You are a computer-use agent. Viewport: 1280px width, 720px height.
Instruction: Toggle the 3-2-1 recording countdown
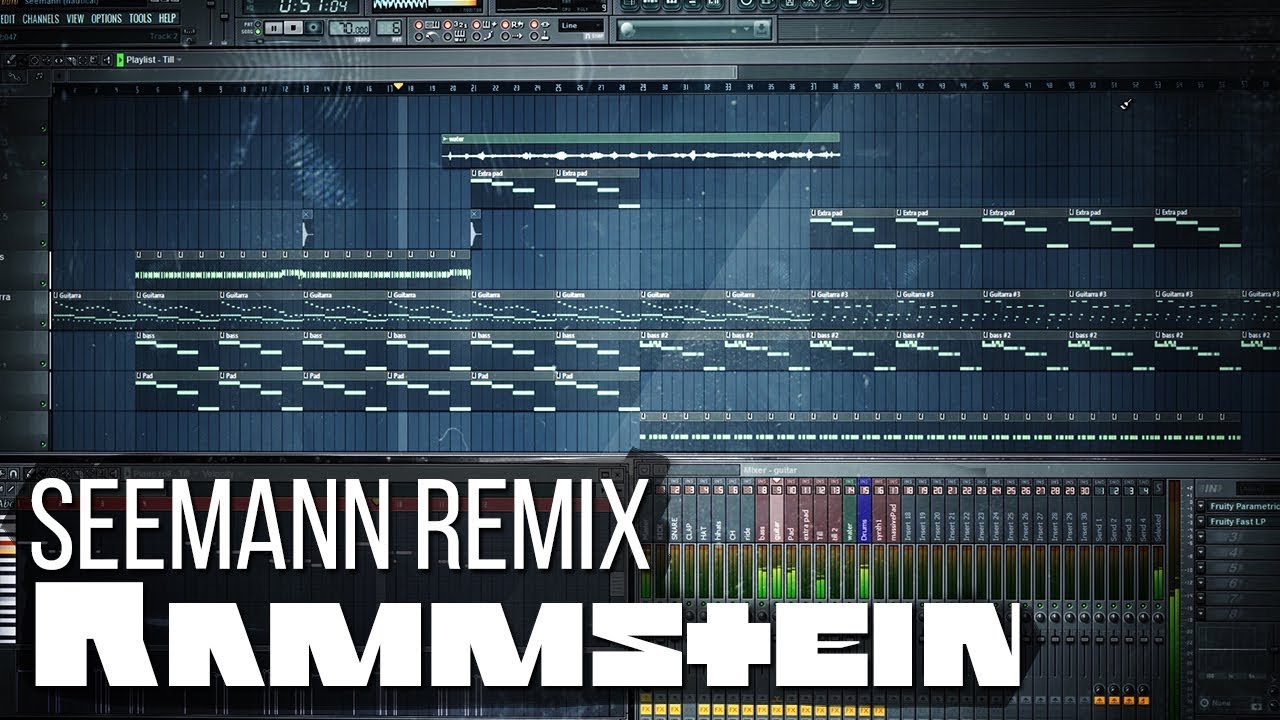458,24
